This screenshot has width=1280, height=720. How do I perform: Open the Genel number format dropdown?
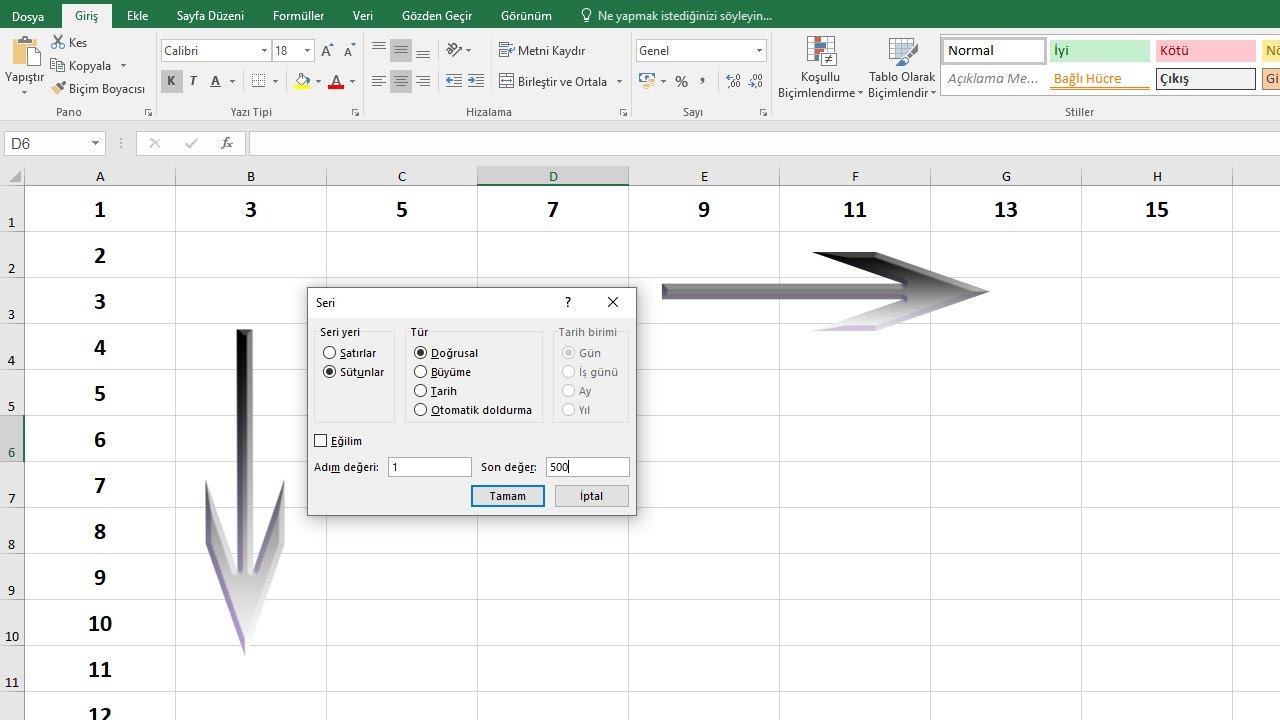[759, 51]
